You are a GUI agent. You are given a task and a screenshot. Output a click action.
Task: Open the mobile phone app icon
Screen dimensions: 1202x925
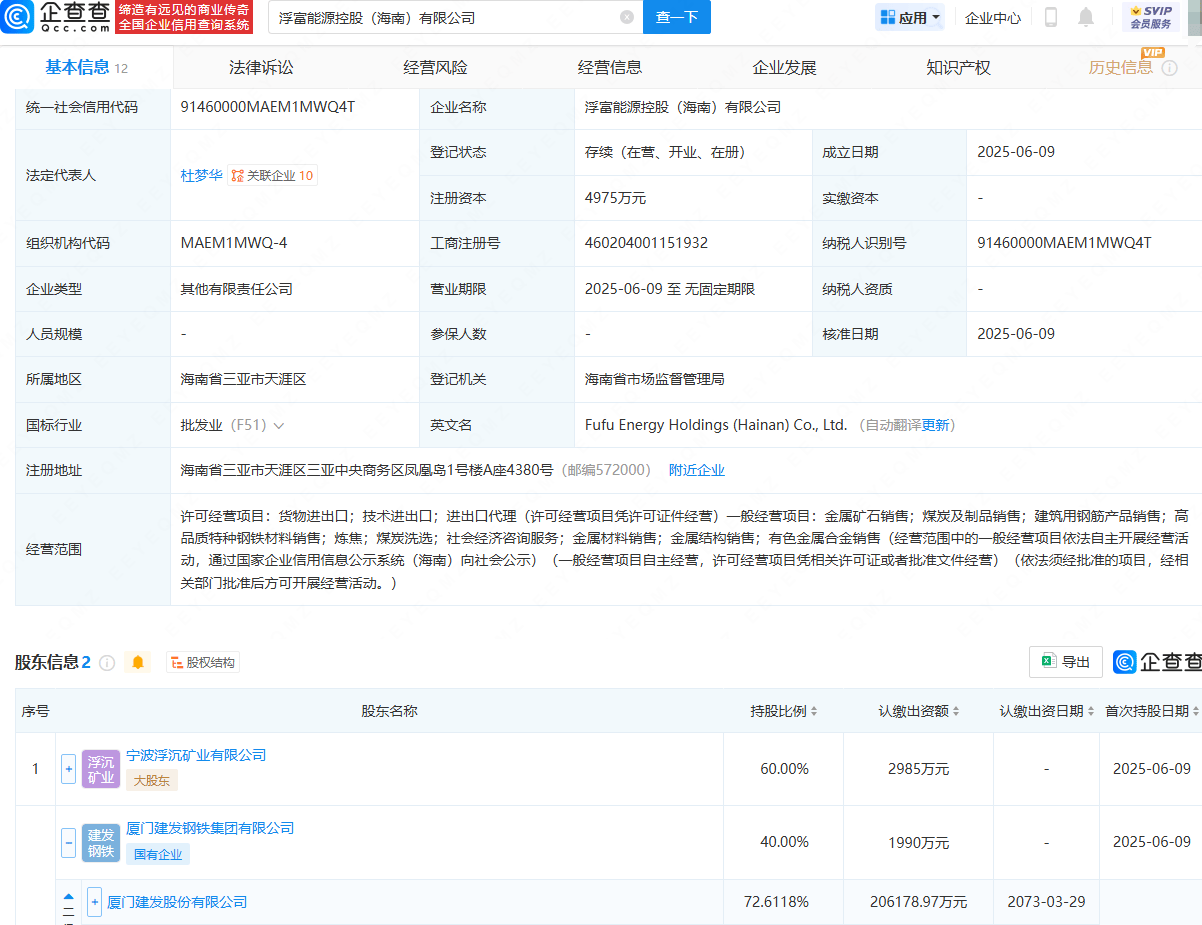(1051, 17)
